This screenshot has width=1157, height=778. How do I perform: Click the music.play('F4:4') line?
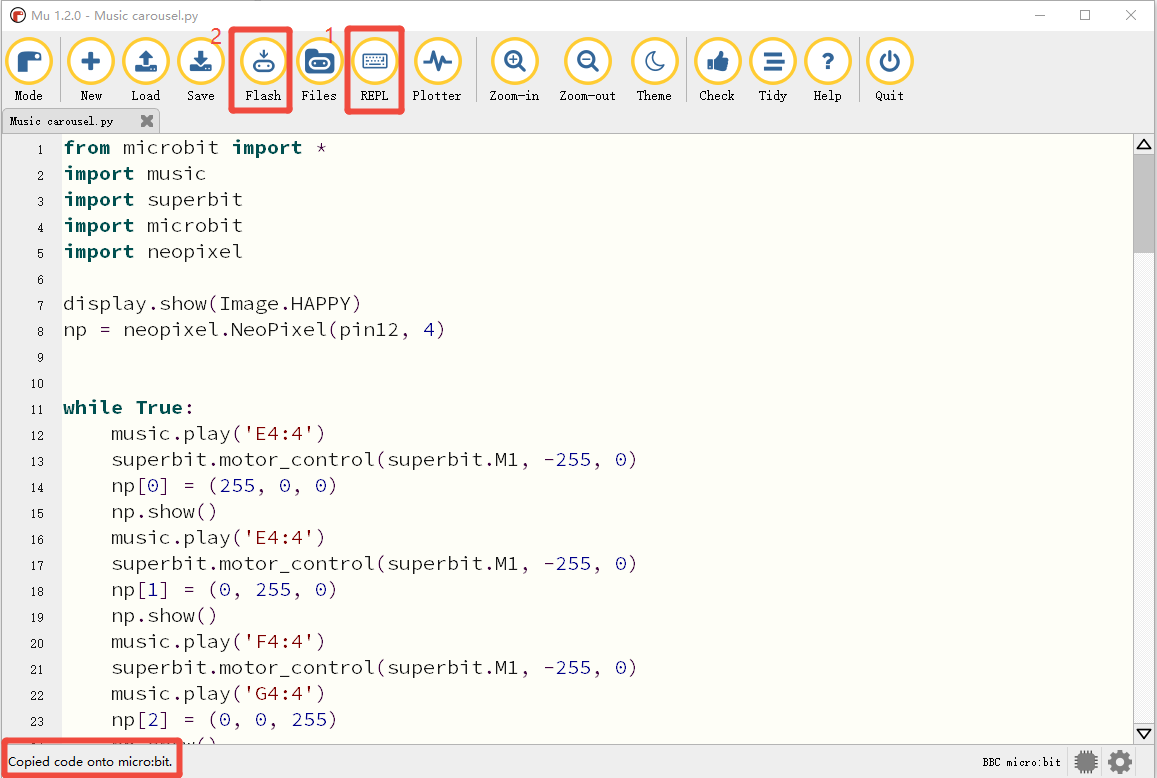(x=218, y=641)
